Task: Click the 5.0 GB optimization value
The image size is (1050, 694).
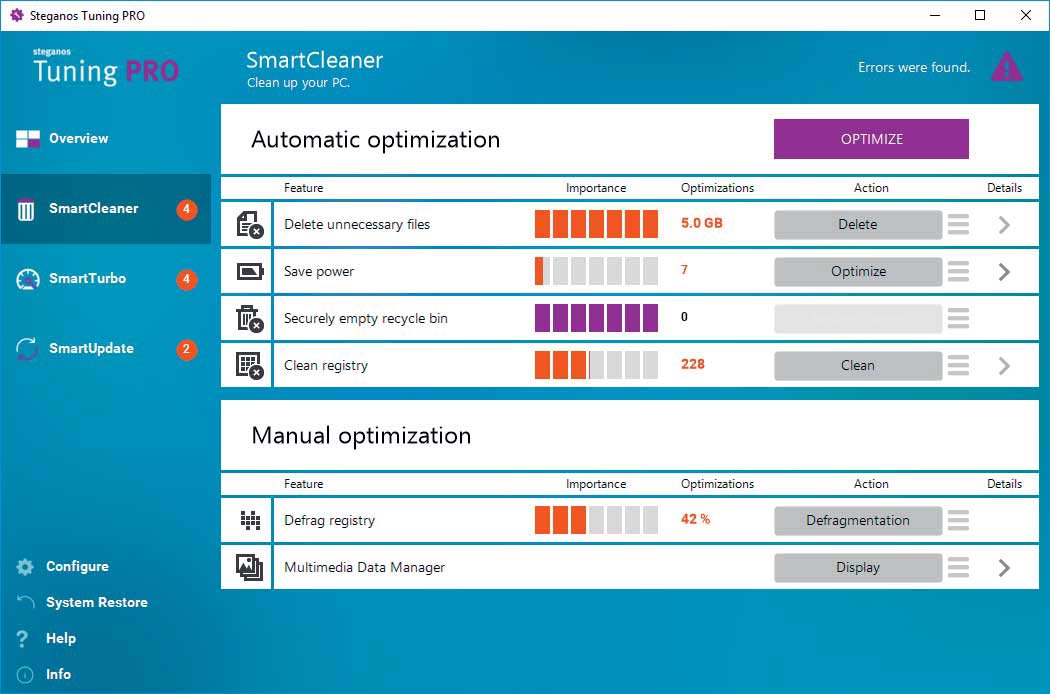Action: pyautogui.click(x=702, y=223)
